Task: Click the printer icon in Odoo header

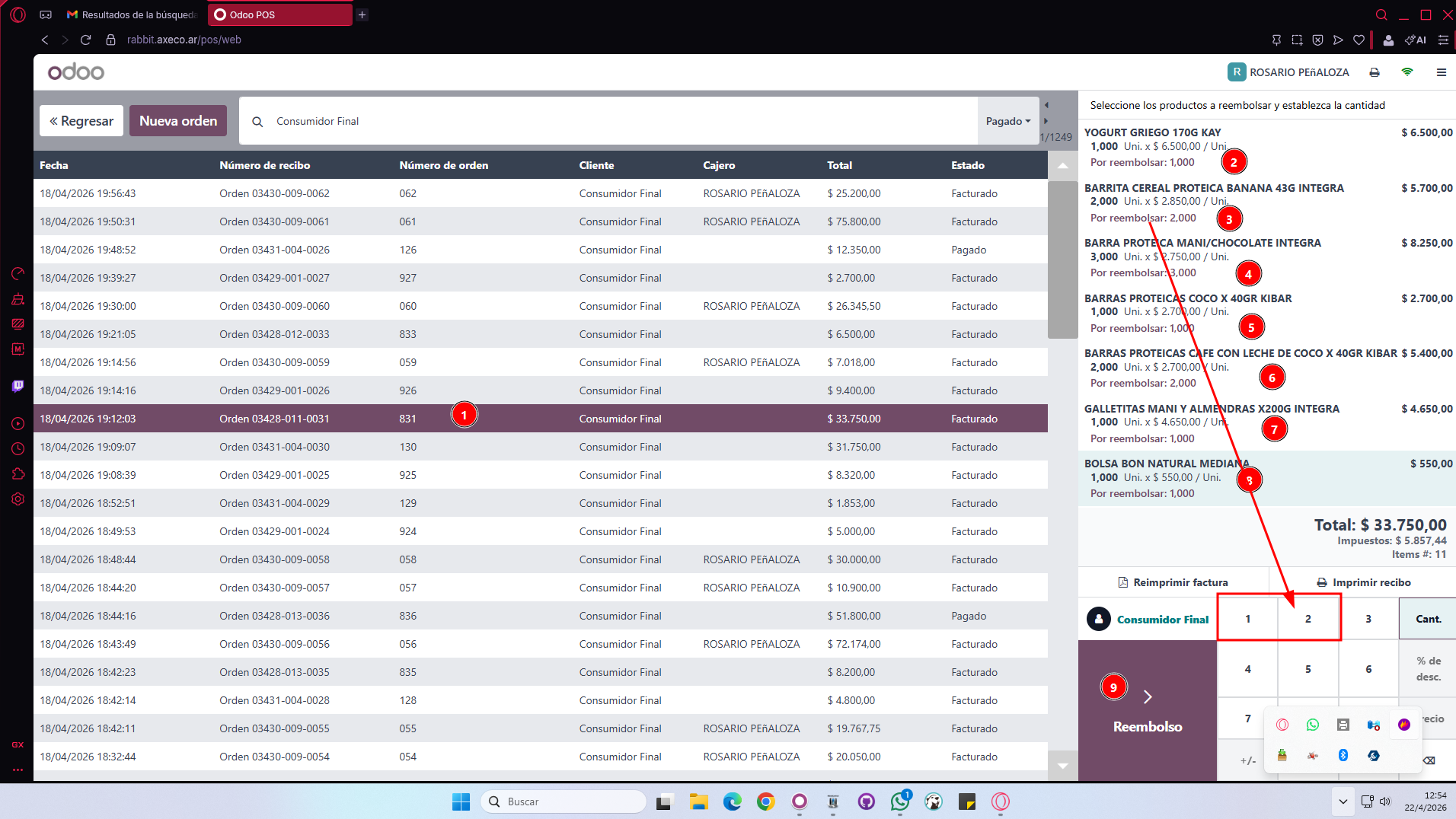Action: [1375, 72]
